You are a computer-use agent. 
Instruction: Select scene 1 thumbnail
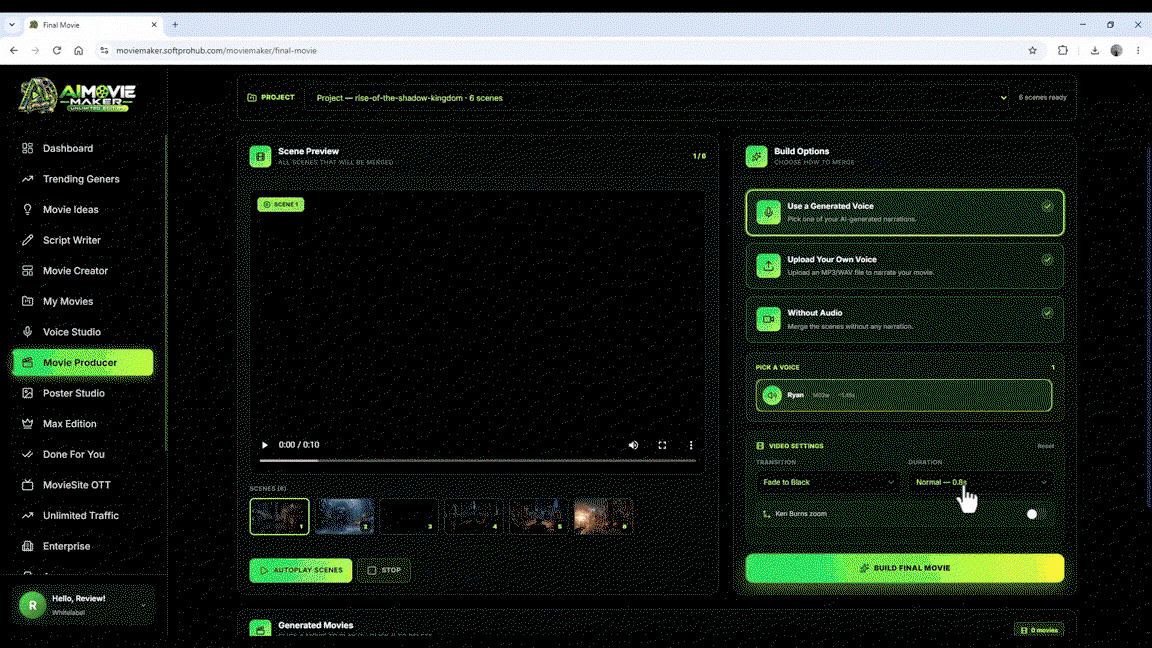pos(279,516)
